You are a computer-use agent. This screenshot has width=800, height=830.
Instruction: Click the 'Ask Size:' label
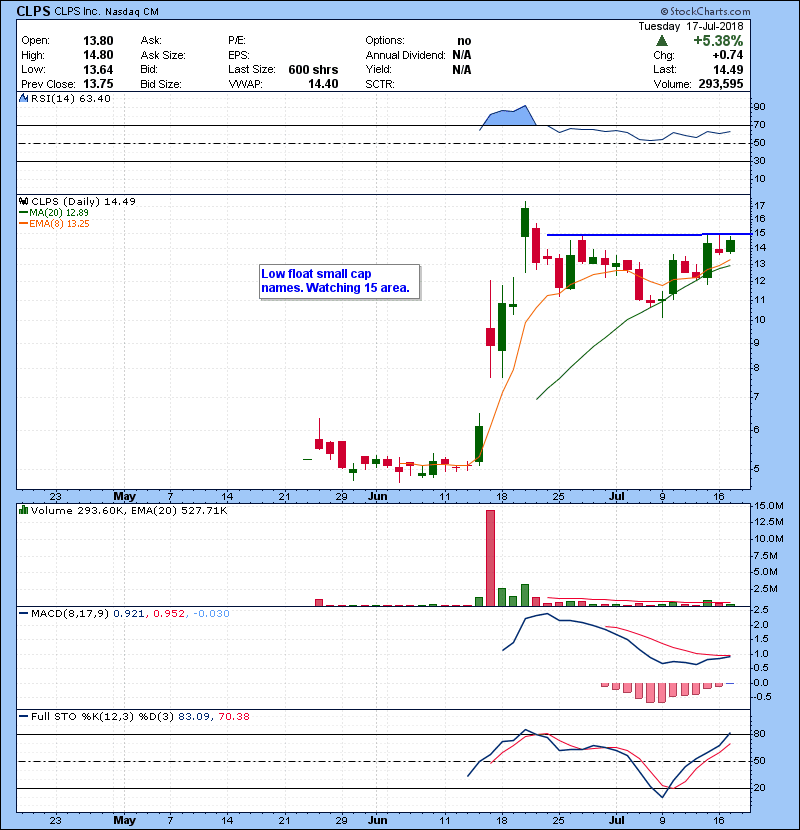click(x=163, y=55)
